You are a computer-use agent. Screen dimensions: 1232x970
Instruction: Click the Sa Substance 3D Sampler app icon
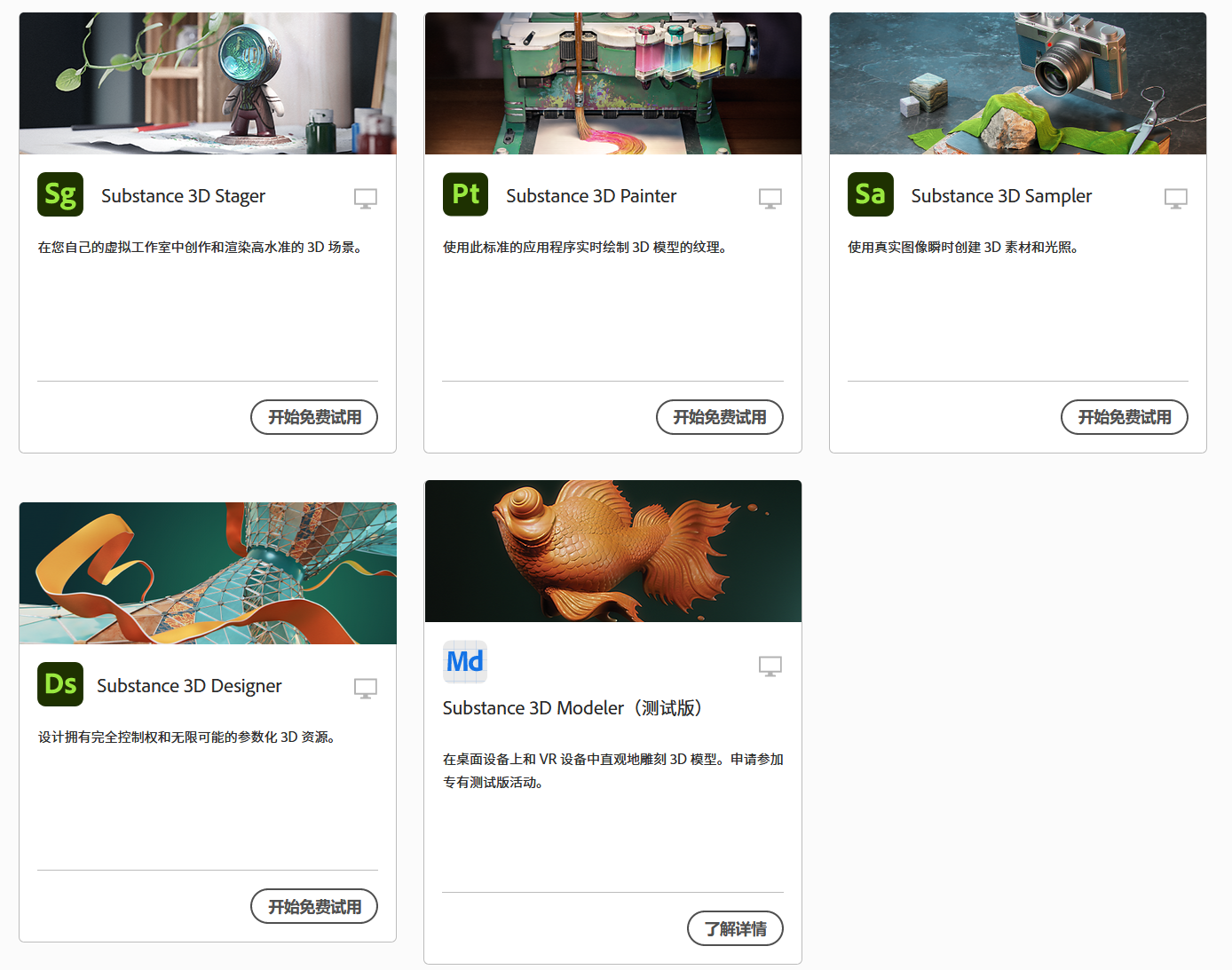871,194
